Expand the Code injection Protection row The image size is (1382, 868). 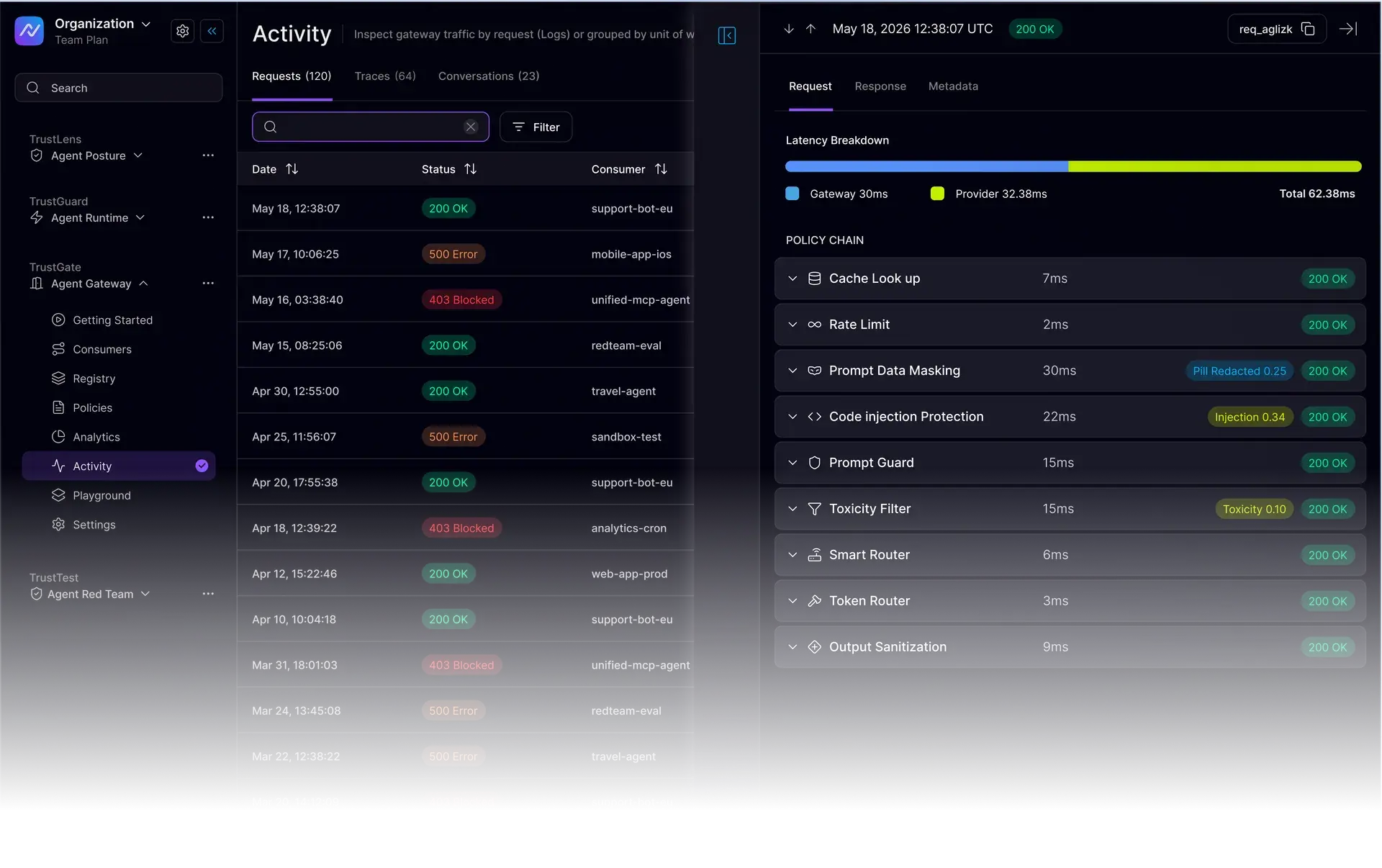(x=792, y=417)
